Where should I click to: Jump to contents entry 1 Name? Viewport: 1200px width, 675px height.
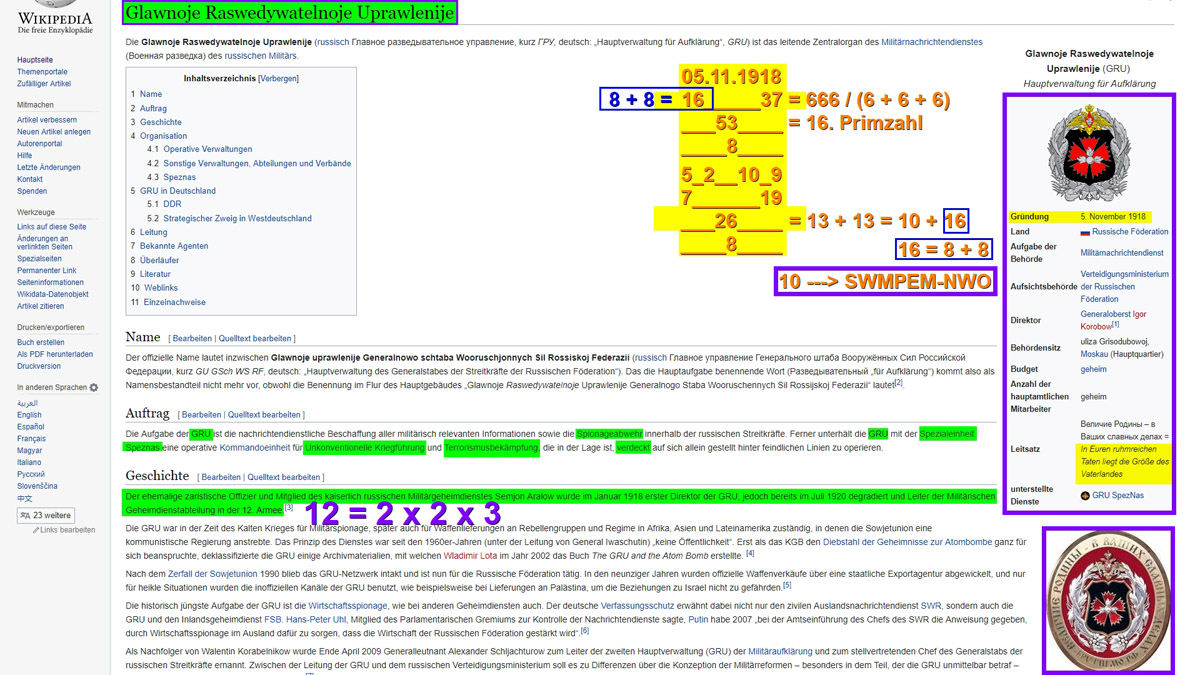146,94
